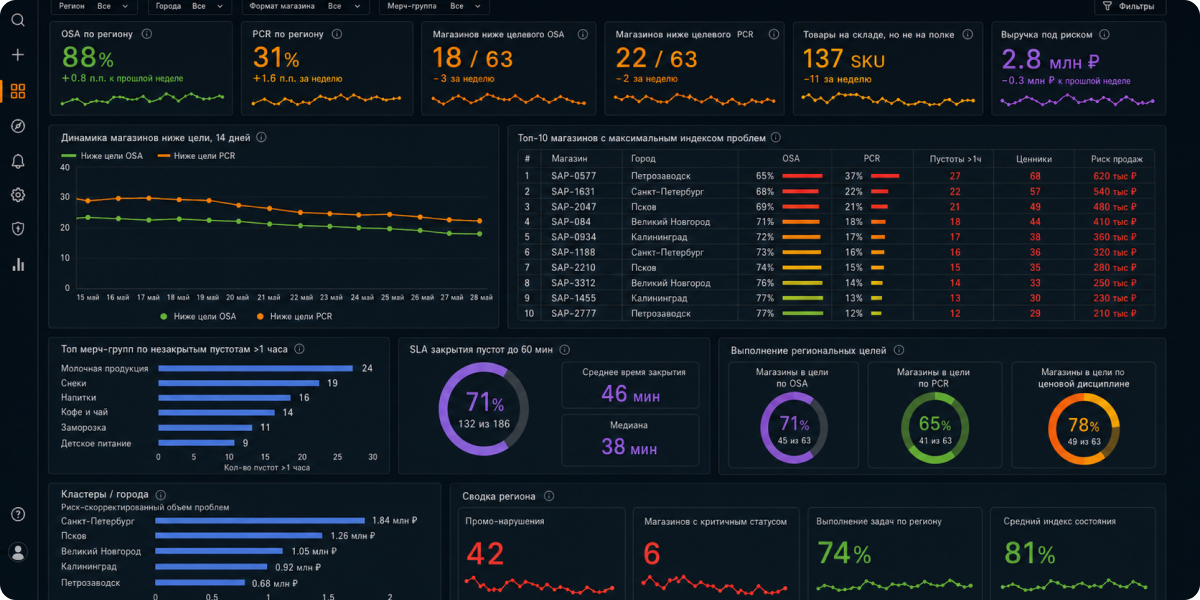Open the shield security icon
1200x600 pixels.
click(17, 229)
